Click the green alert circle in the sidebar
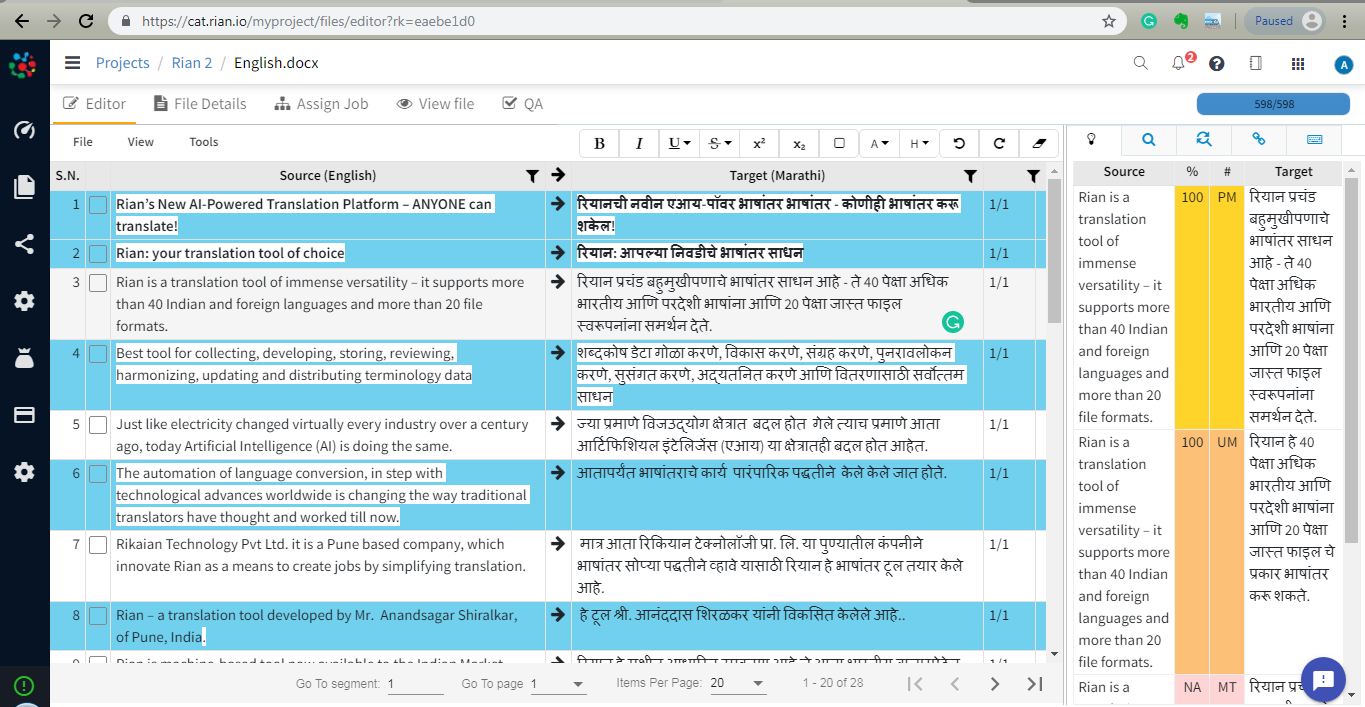Image resolution: width=1365 pixels, height=707 pixels. (x=24, y=686)
